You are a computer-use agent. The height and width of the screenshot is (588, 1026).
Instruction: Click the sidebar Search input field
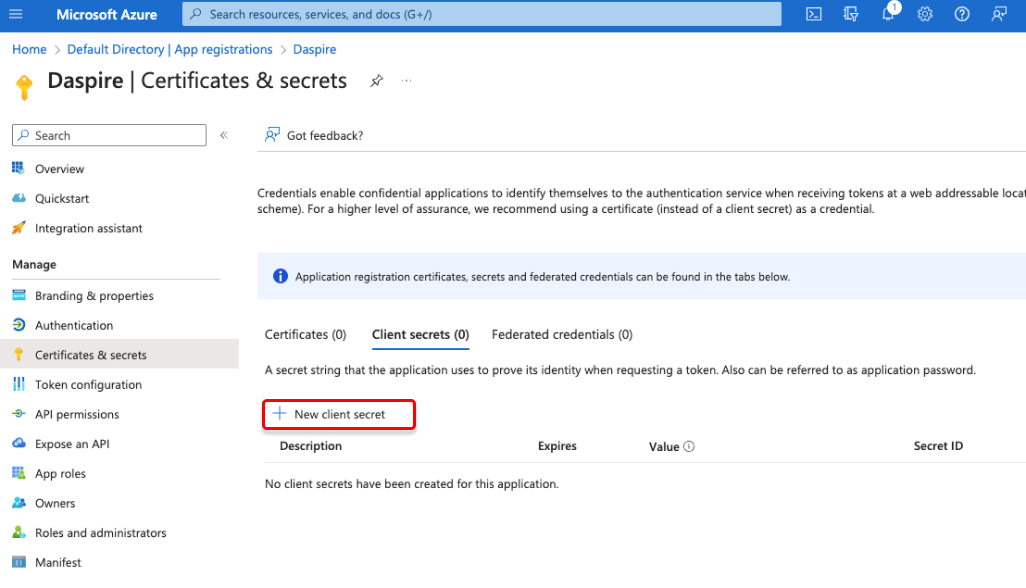[108, 134]
